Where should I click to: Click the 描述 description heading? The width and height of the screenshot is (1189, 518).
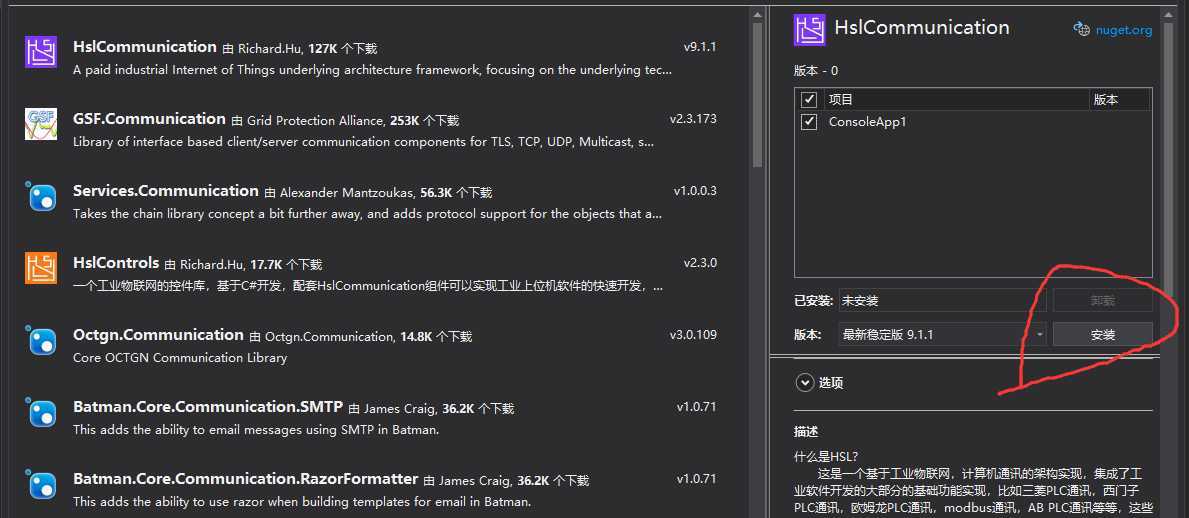[x=806, y=432]
